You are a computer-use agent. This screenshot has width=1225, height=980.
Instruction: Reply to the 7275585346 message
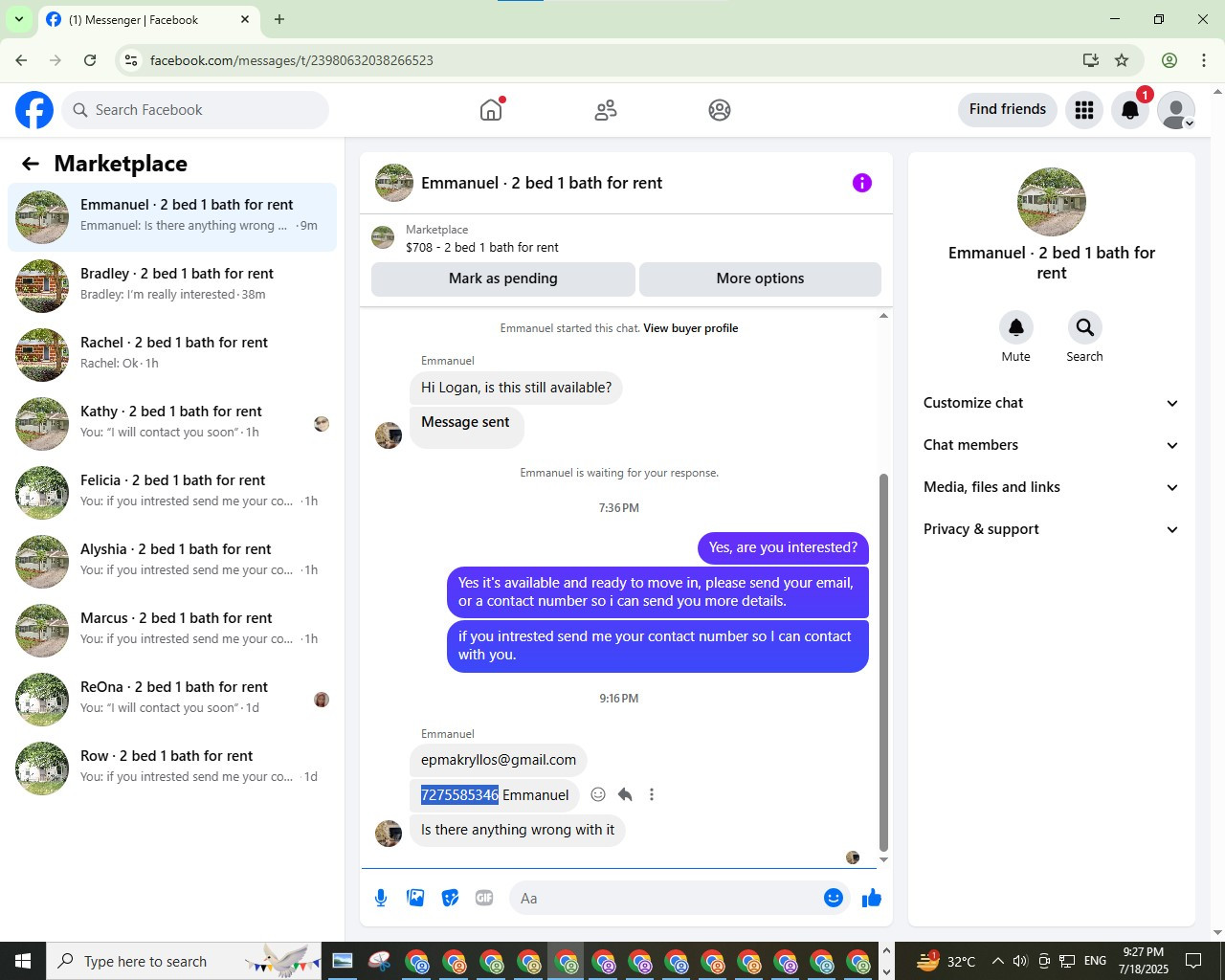pyautogui.click(x=625, y=794)
